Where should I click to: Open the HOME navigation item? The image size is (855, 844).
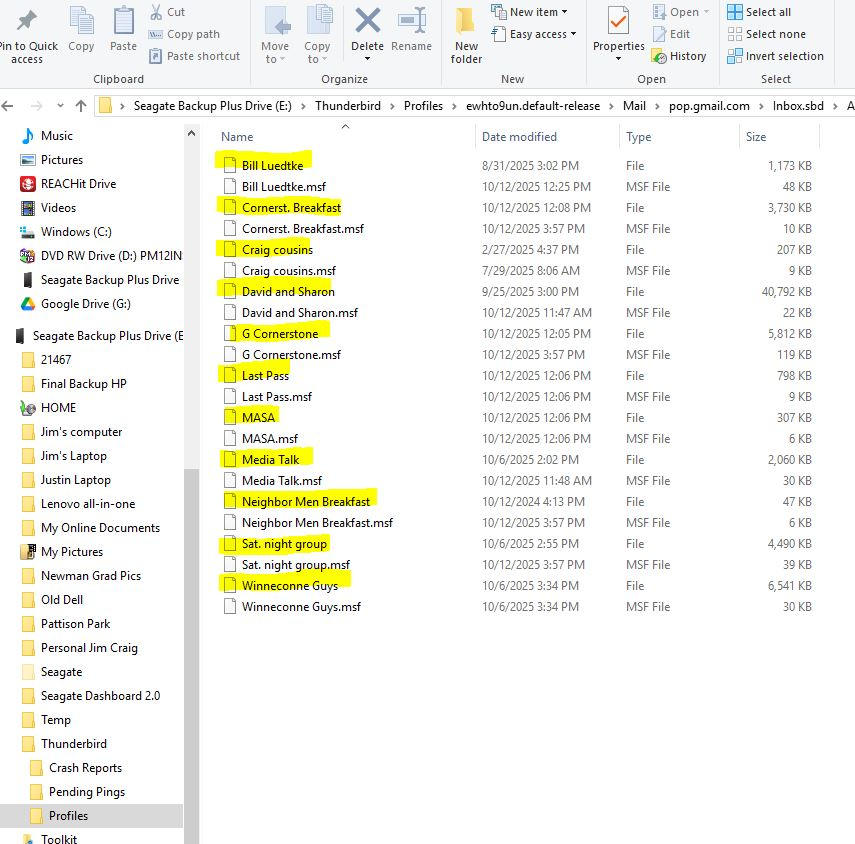pyautogui.click(x=48, y=408)
